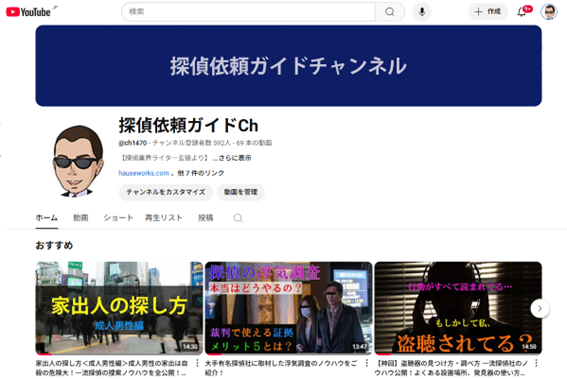Click the 探偵依頼ガイドチャンネル banner

[289, 66]
